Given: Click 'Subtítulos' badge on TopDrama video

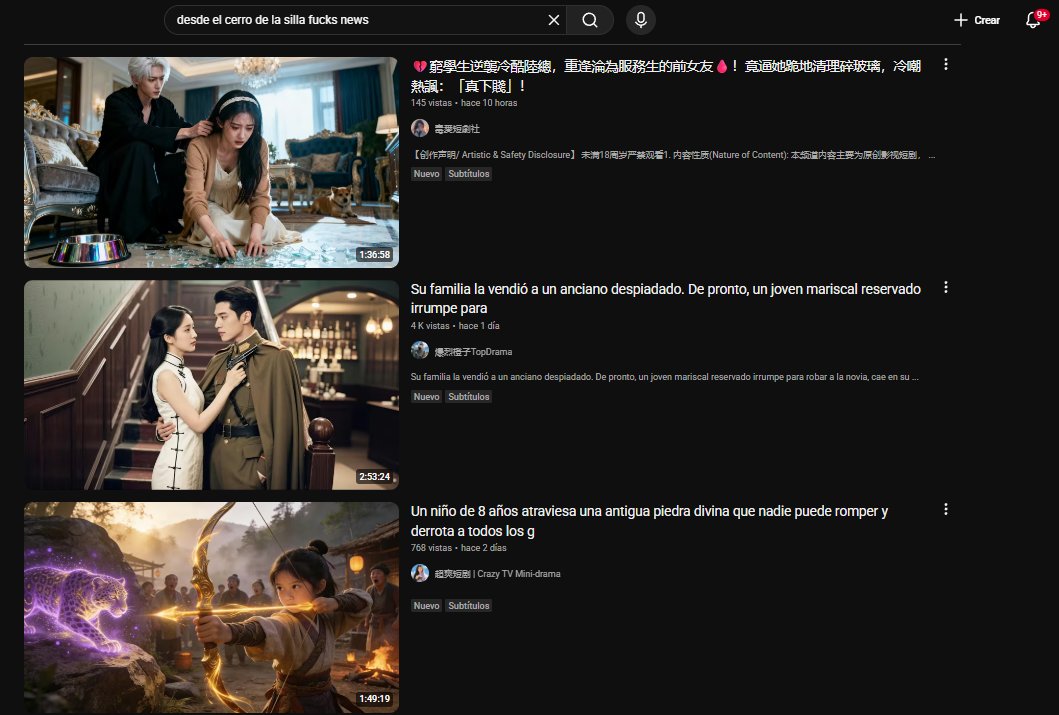Looking at the screenshot, I should click(469, 396).
